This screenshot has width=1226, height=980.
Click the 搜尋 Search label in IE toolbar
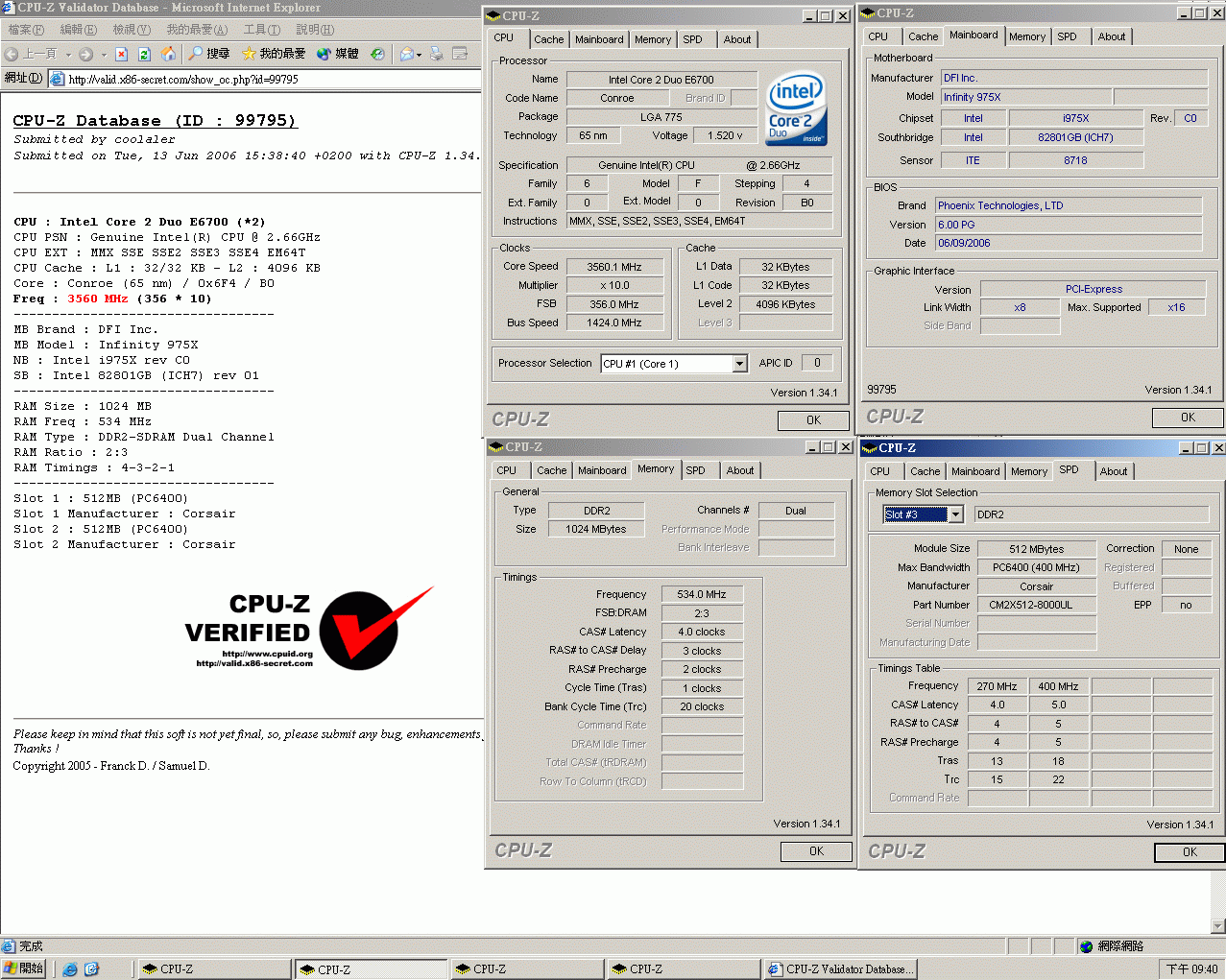[218, 54]
